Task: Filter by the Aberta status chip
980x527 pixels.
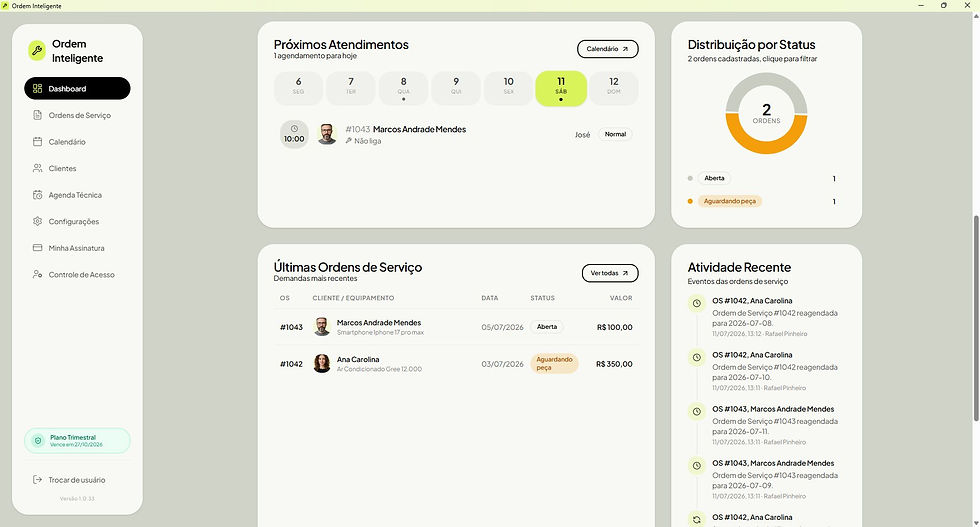Action: pyautogui.click(x=714, y=178)
